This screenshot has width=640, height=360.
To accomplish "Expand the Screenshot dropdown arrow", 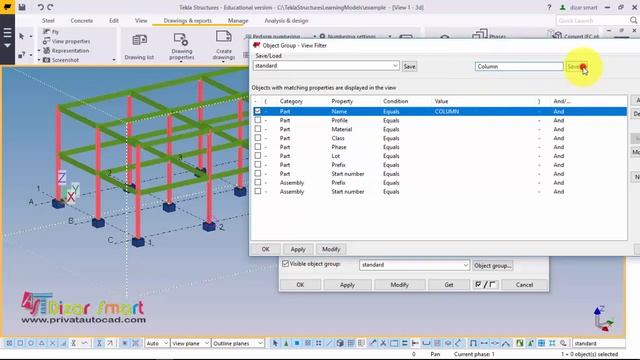I will pos(39,60).
